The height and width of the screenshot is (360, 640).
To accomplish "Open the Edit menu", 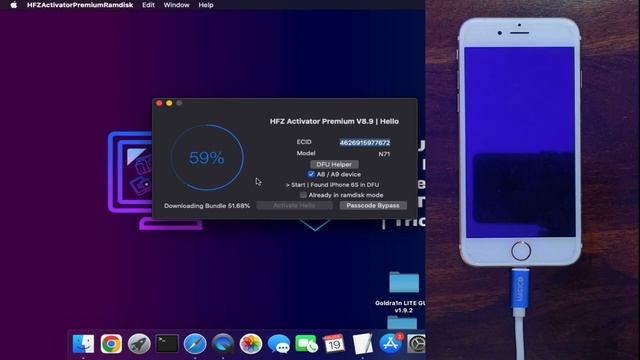I will (148, 5).
